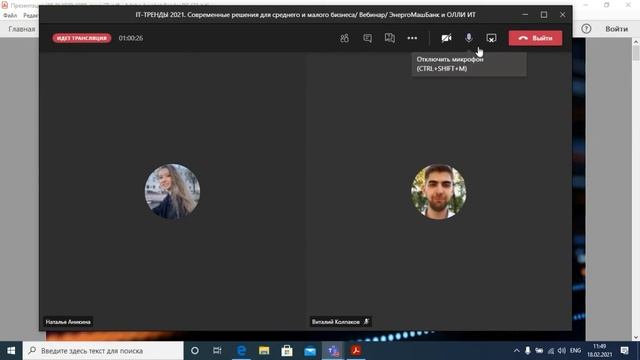This screenshot has height=360, width=640.
Task: Click Войти in the background window
Action: coord(616,29)
